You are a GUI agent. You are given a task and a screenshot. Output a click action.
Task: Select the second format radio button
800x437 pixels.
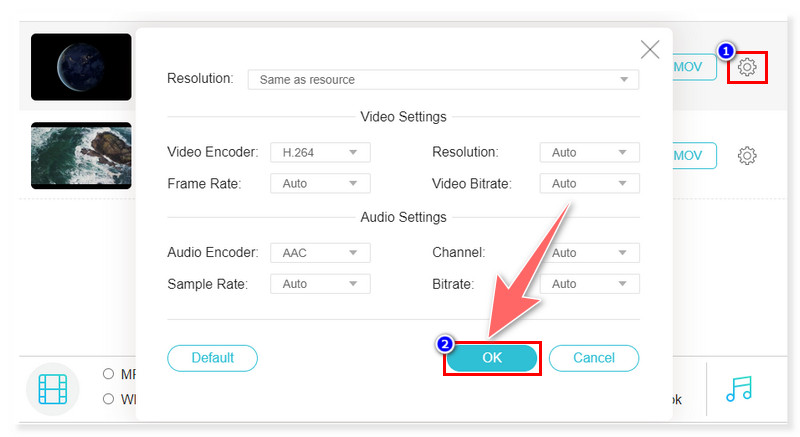pos(108,399)
